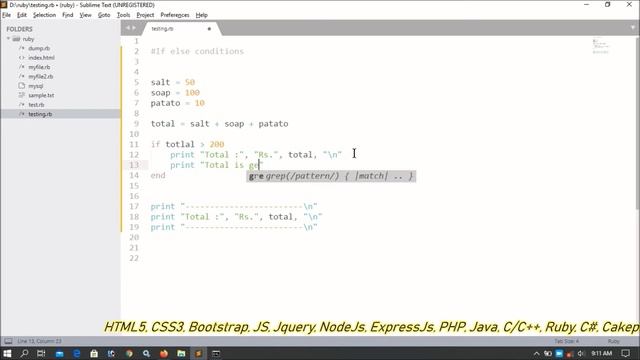Click the minimap code preview
This screenshot has height=360, width=640.
pos(600,46)
